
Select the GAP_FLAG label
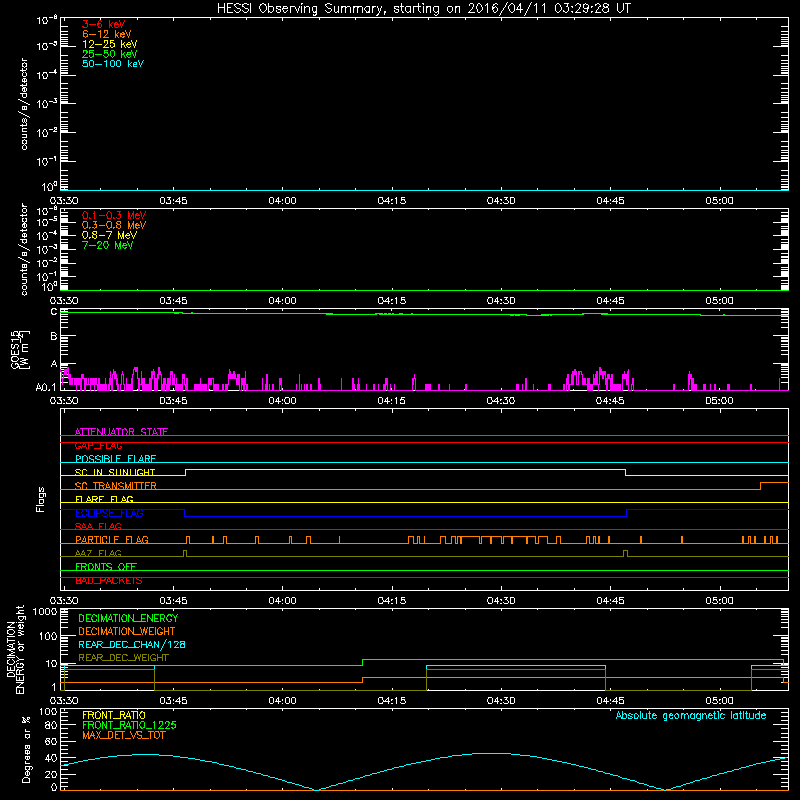[98, 445]
